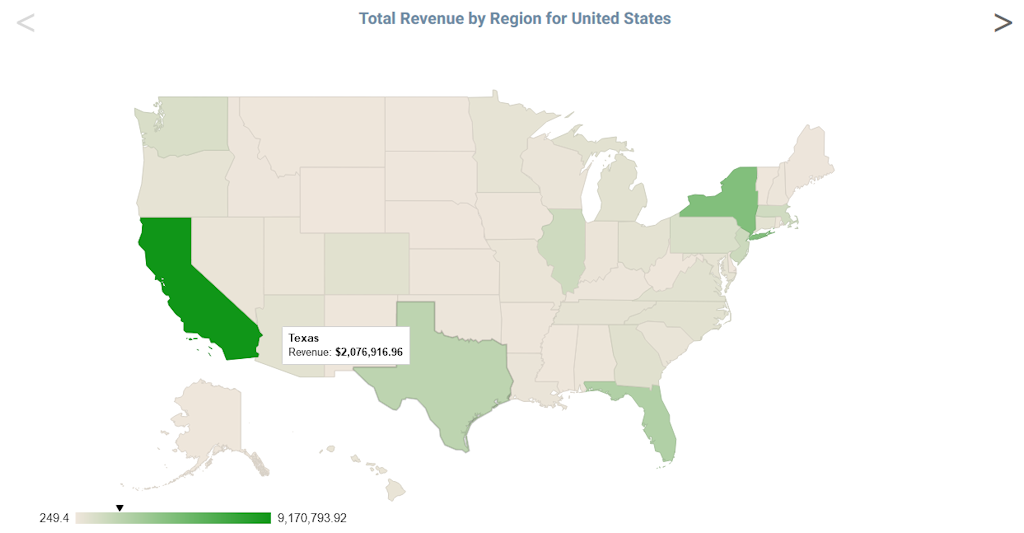This screenshot has width=1024, height=533.
Task: Click the Texas tooltip revenue $2,076,916.96
Action: pos(369,352)
